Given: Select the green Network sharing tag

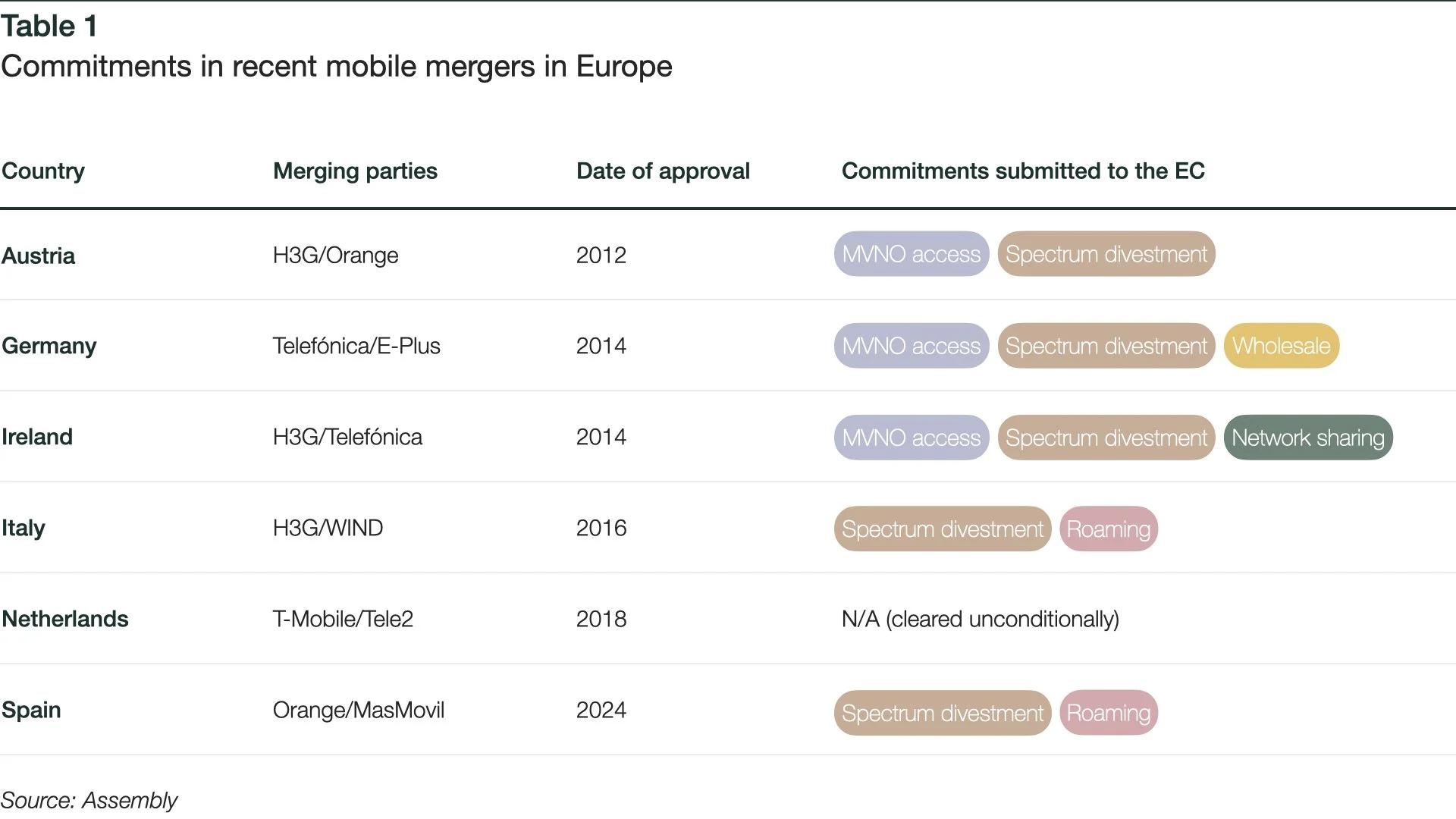Looking at the screenshot, I should pos(1308,438).
